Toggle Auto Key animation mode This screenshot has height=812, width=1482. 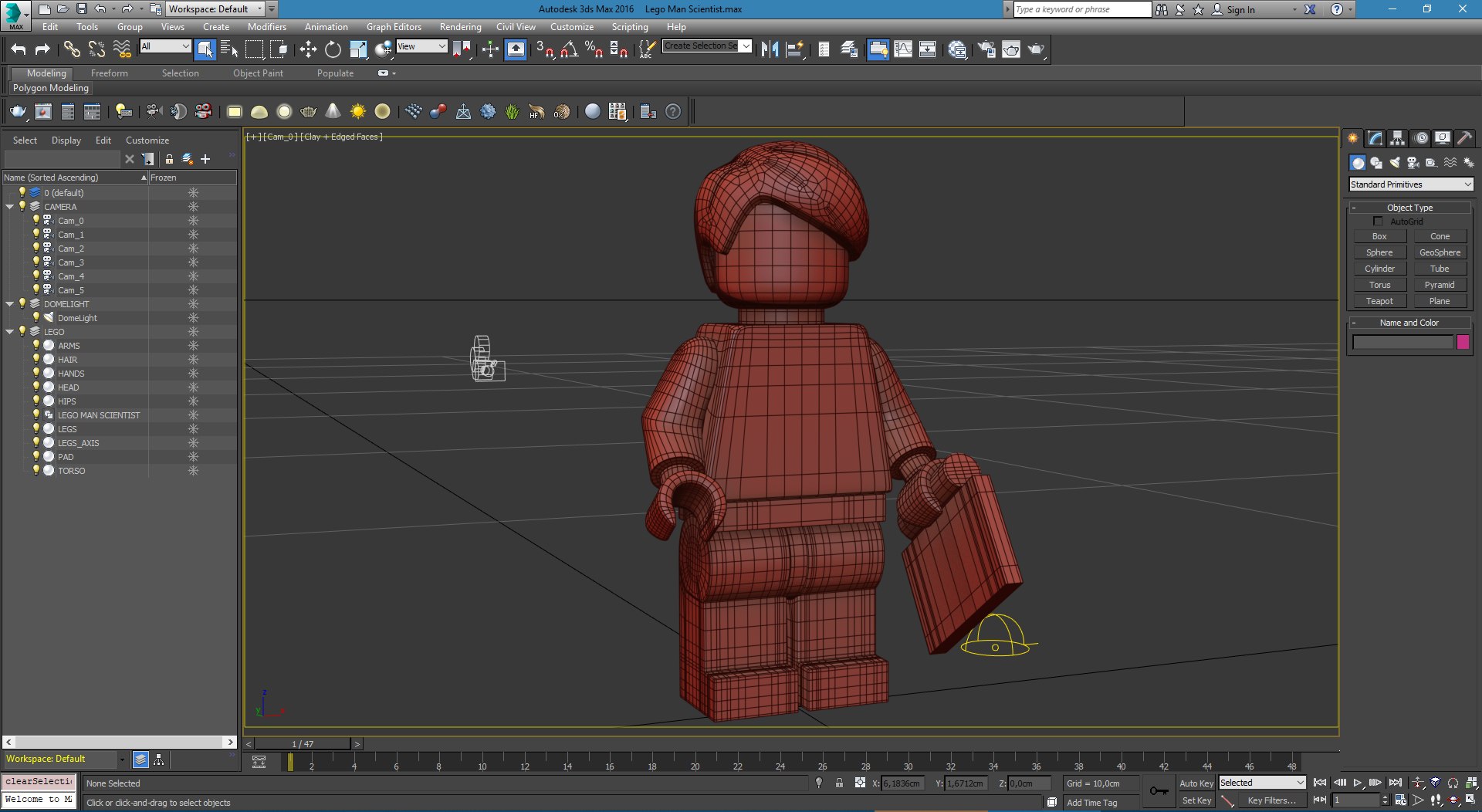click(x=1196, y=783)
